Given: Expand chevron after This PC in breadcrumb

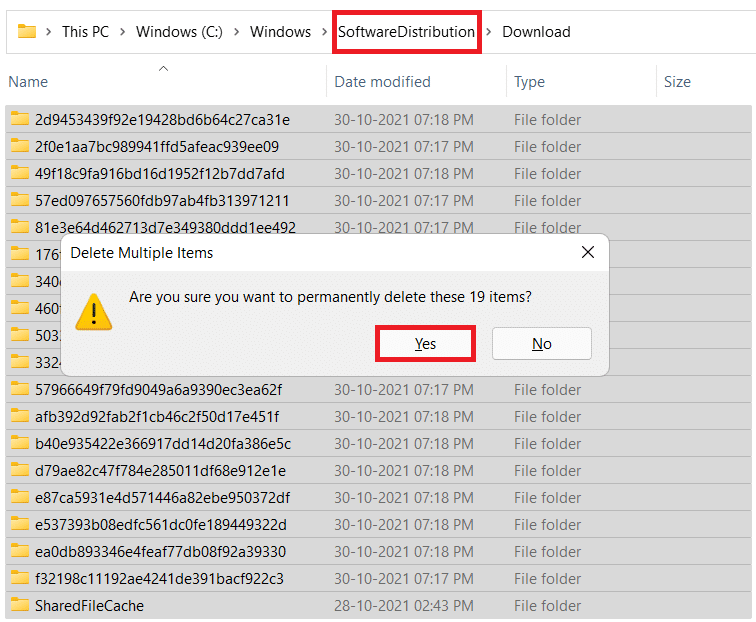Looking at the screenshot, I should (x=123, y=32).
